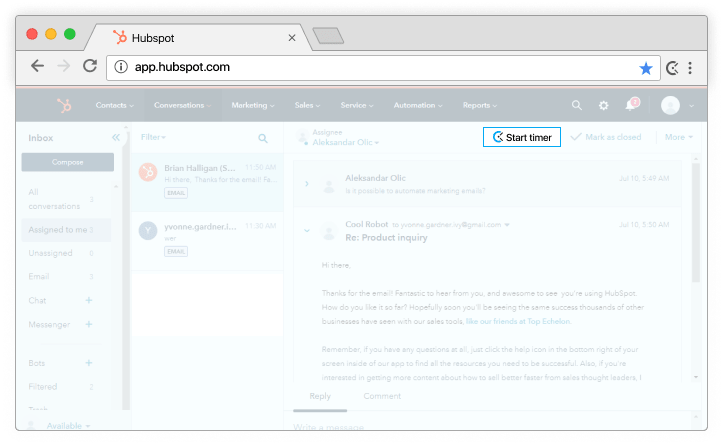723x446 pixels.
Task: Open the search magnifier in top navbar
Action: 576,106
